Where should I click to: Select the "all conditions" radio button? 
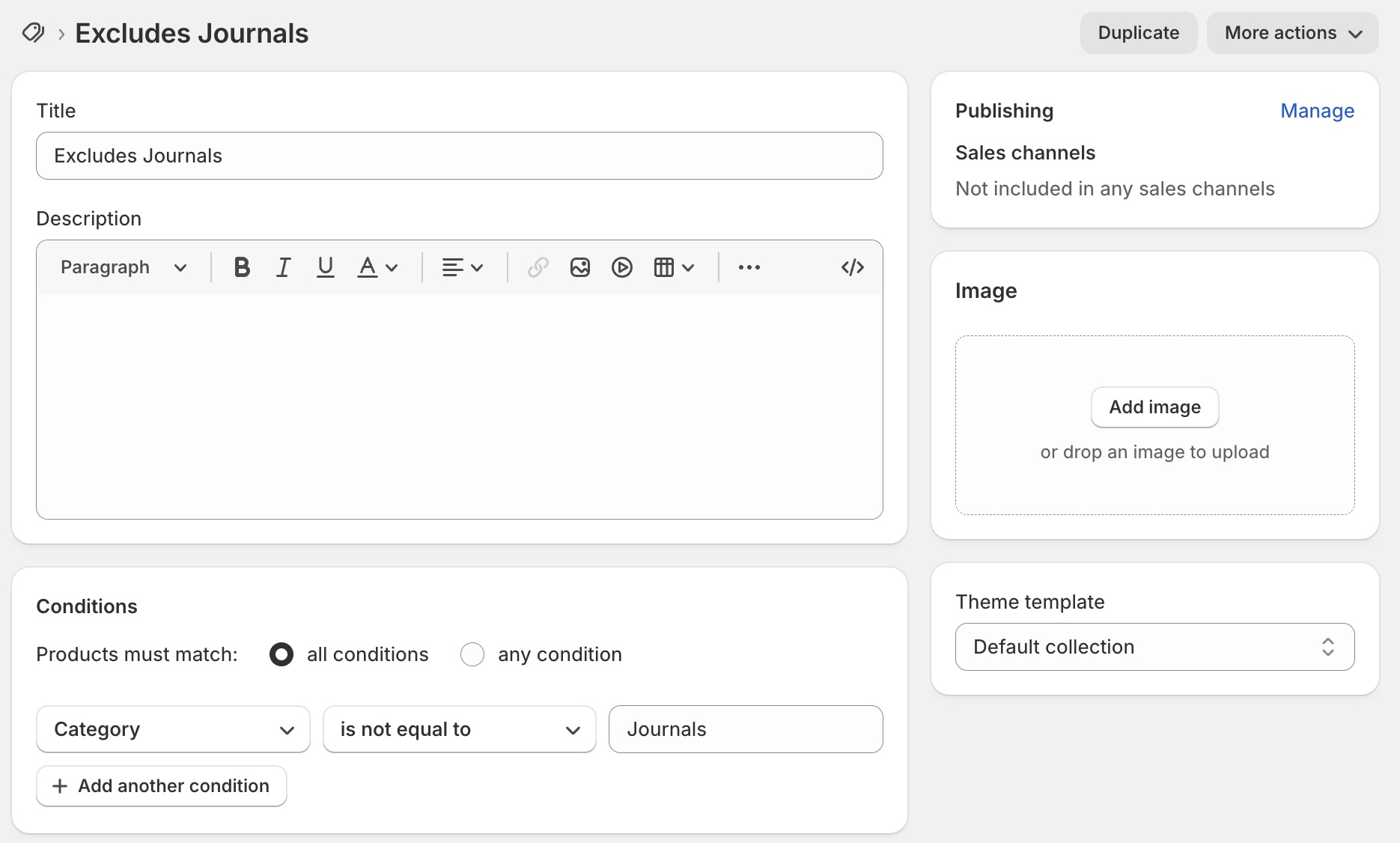click(281, 654)
